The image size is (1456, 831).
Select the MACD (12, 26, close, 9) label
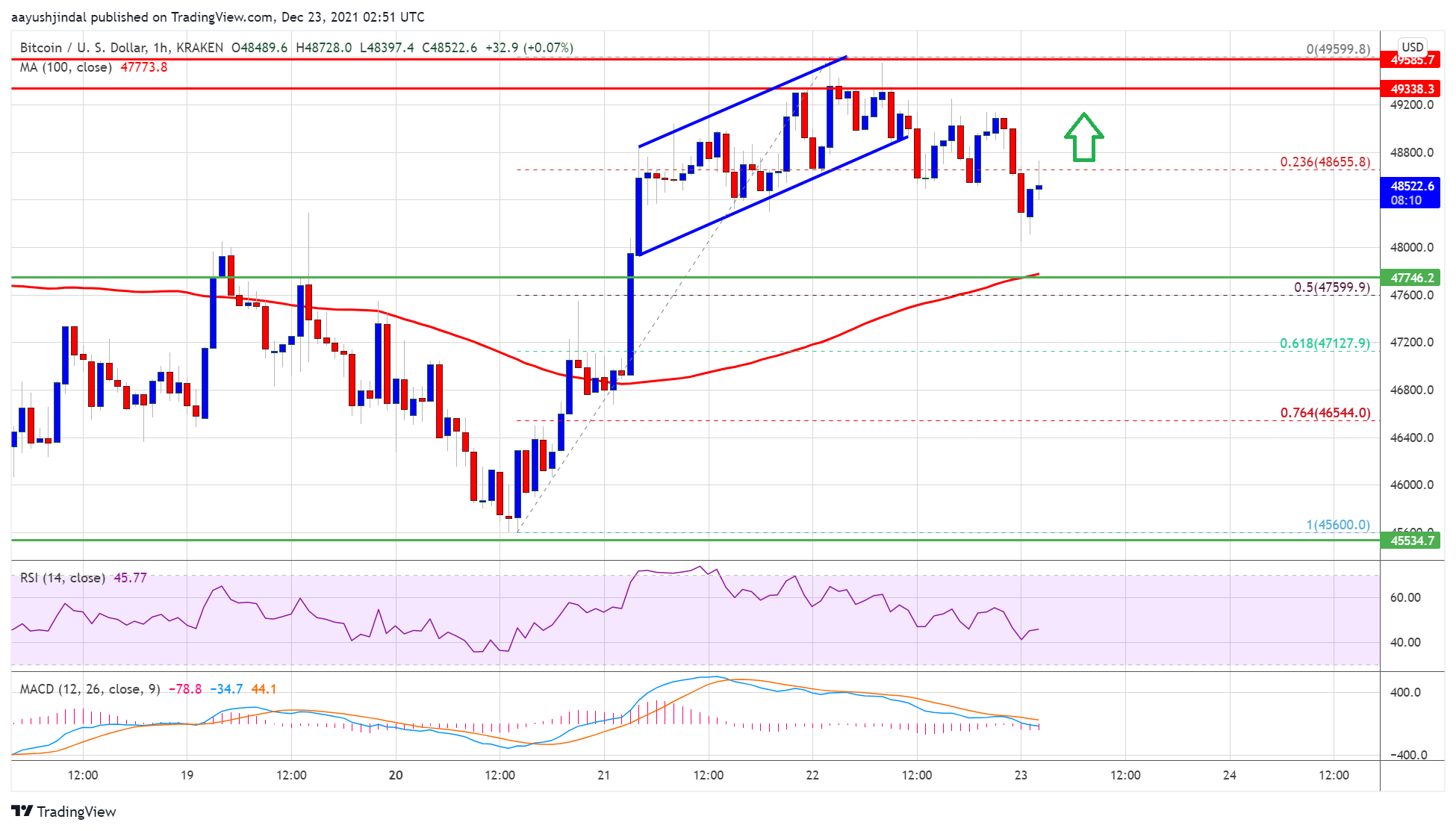coord(90,689)
